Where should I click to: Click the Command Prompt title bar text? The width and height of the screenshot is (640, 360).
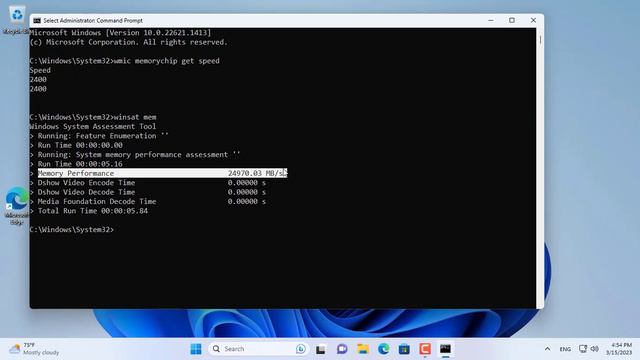tap(93, 20)
